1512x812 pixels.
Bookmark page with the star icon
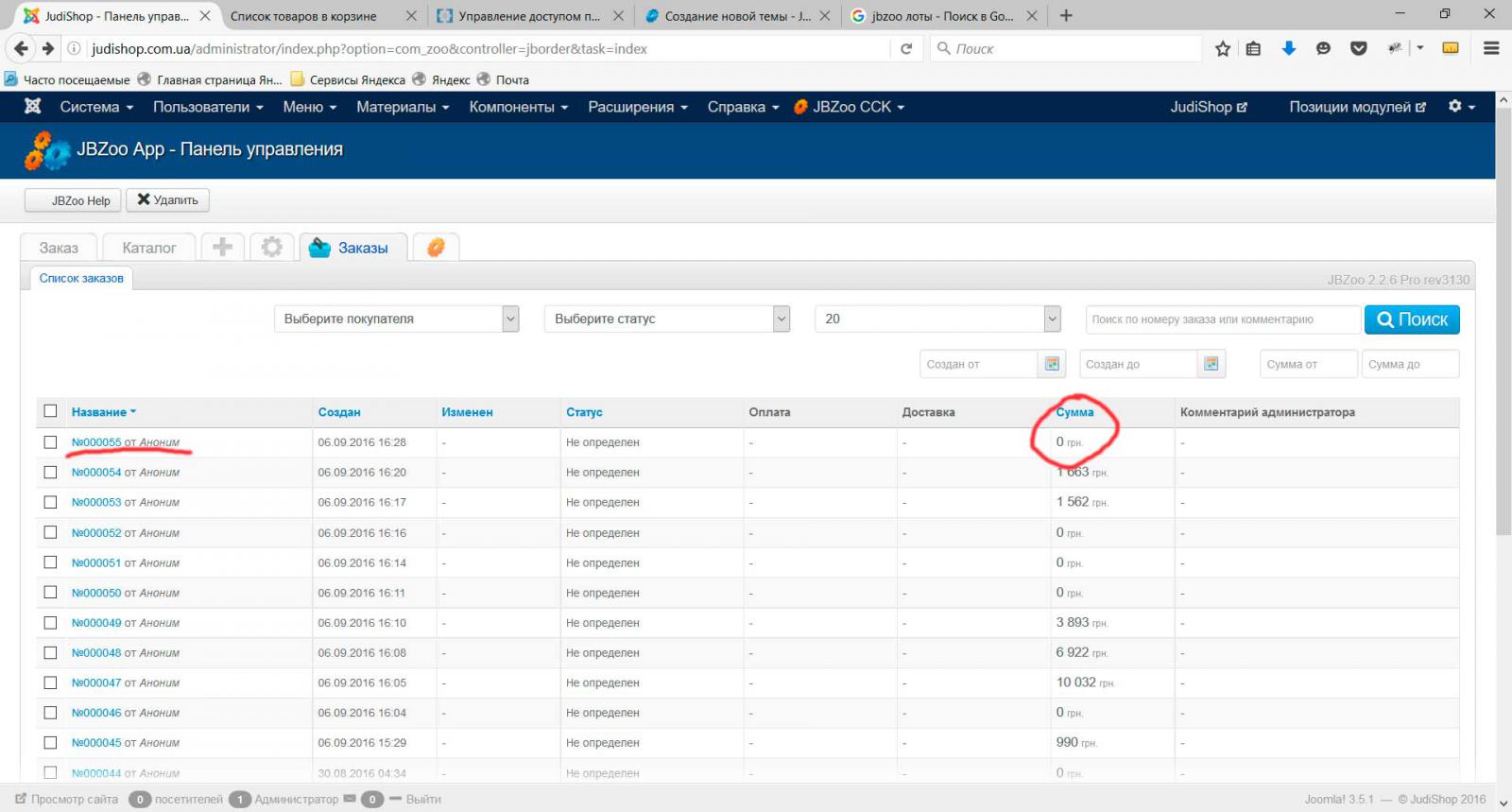tap(1223, 49)
